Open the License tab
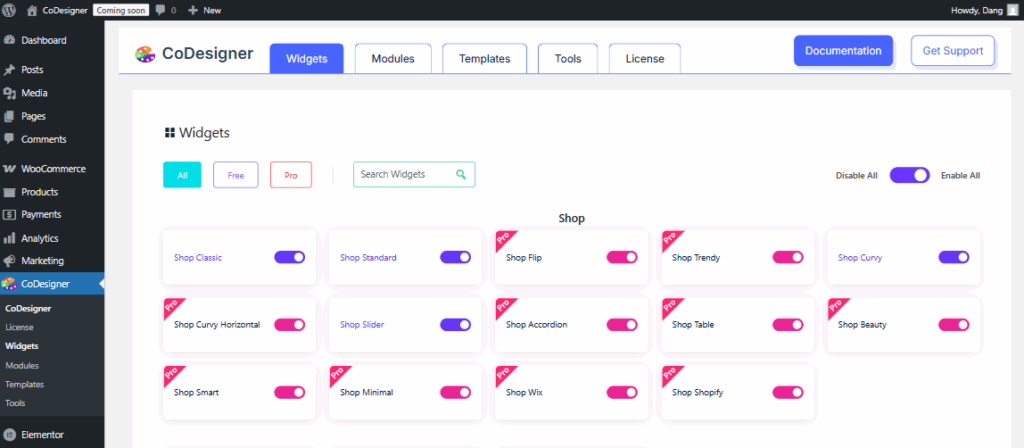1024x448 pixels. point(645,59)
